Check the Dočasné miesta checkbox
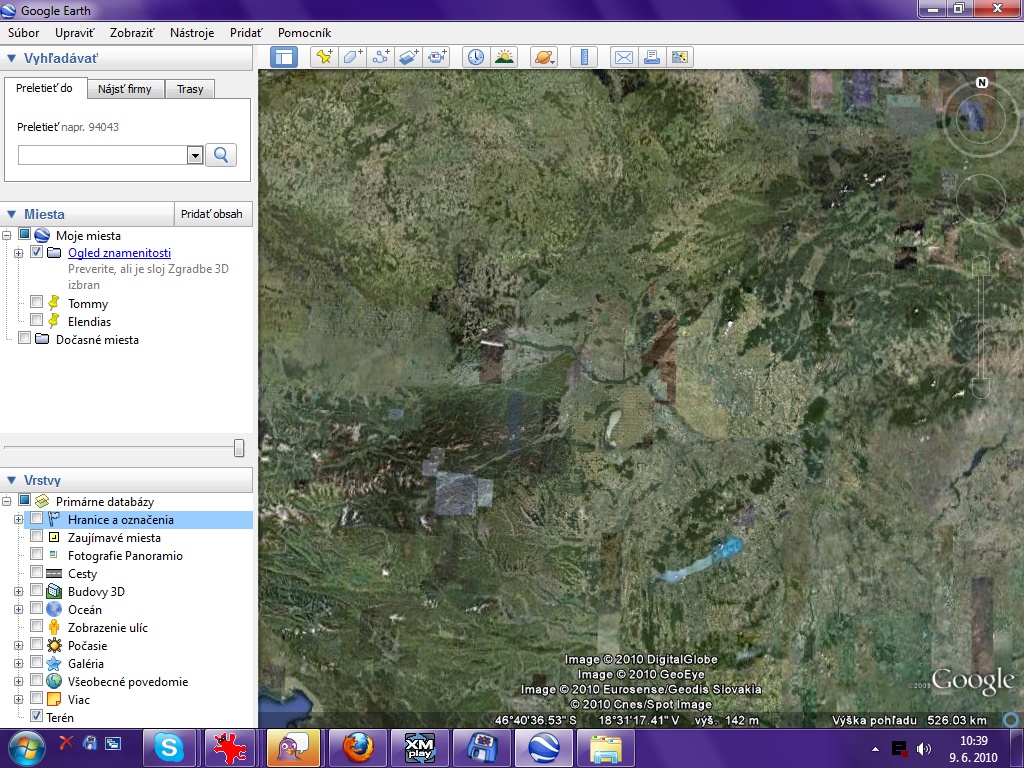Image resolution: width=1024 pixels, height=768 pixels. pos(24,338)
